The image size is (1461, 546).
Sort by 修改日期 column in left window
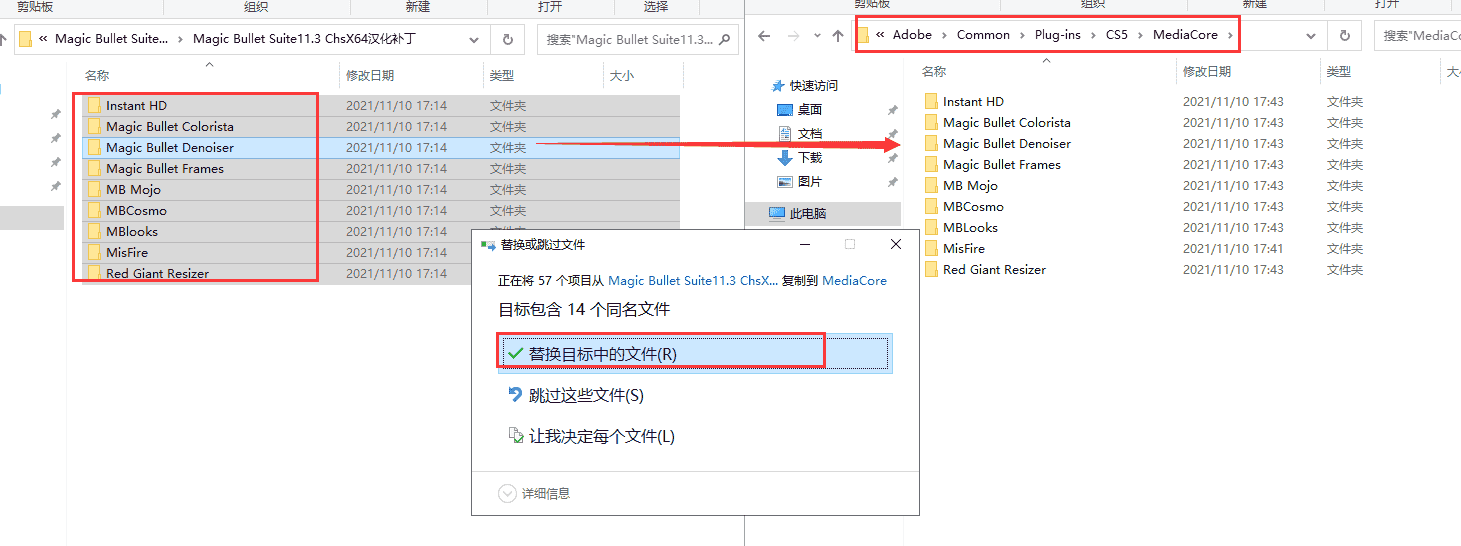point(370,76)
